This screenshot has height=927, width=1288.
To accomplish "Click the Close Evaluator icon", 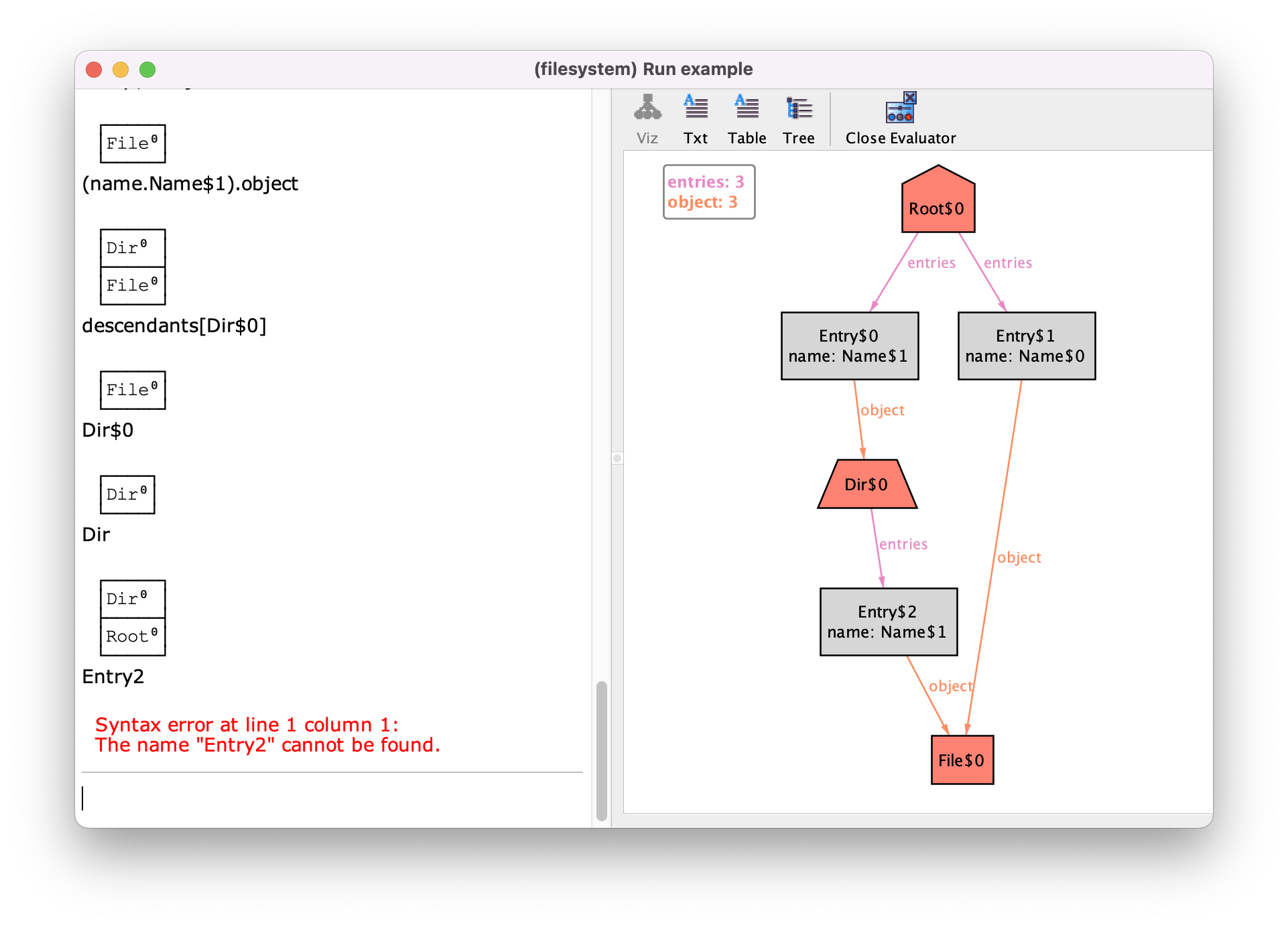I will (901, 109).
